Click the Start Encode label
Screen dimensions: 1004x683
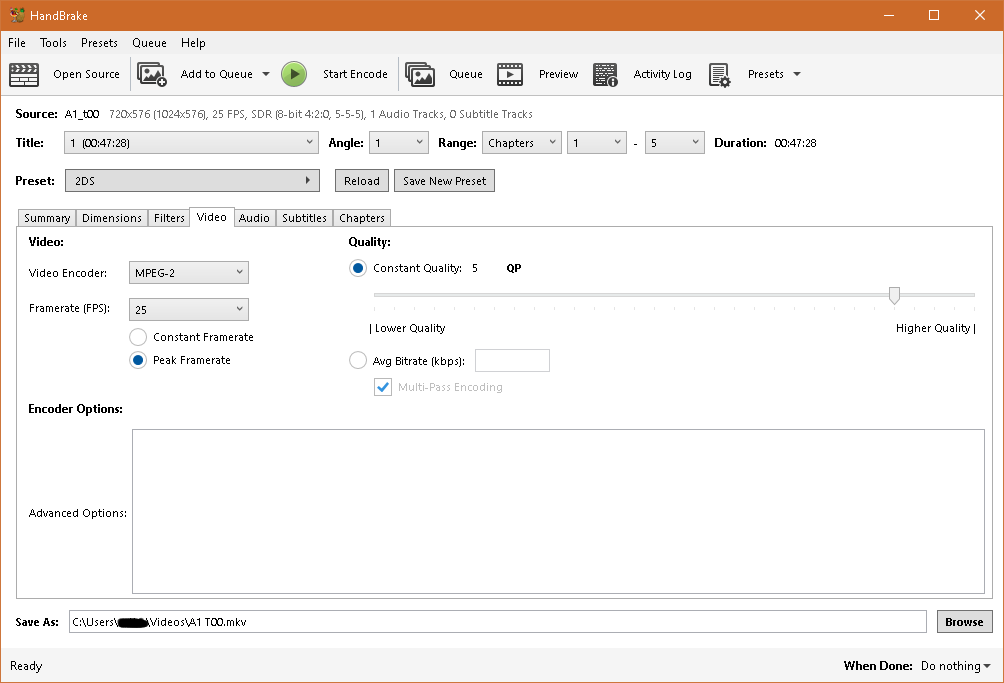tap(355, 74)
